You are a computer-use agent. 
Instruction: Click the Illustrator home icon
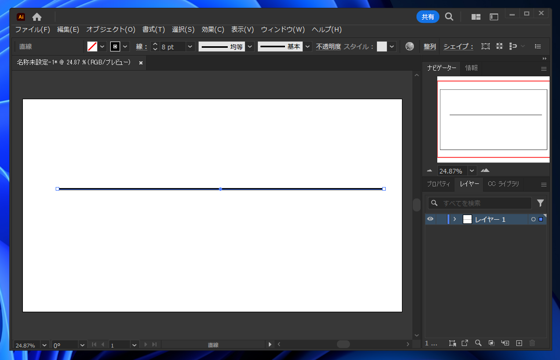tap(37, 17)
